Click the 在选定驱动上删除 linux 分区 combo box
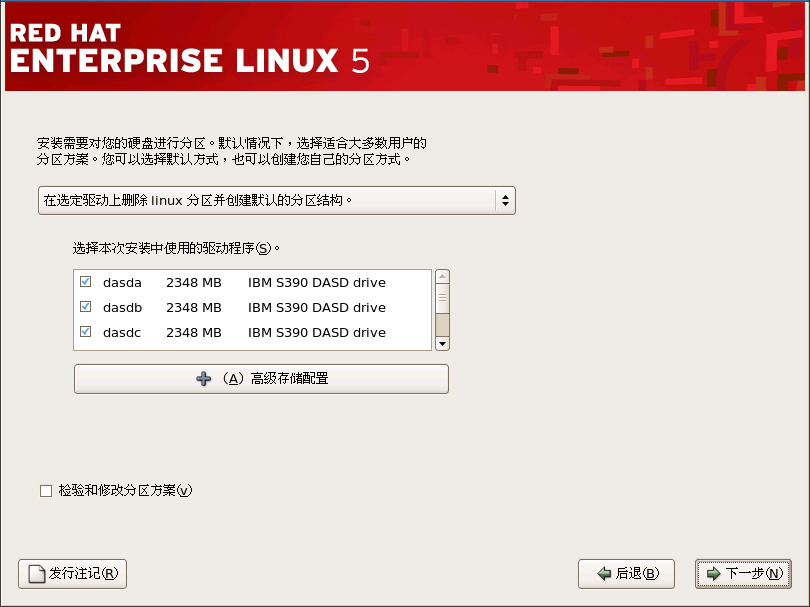 (265, 200)
